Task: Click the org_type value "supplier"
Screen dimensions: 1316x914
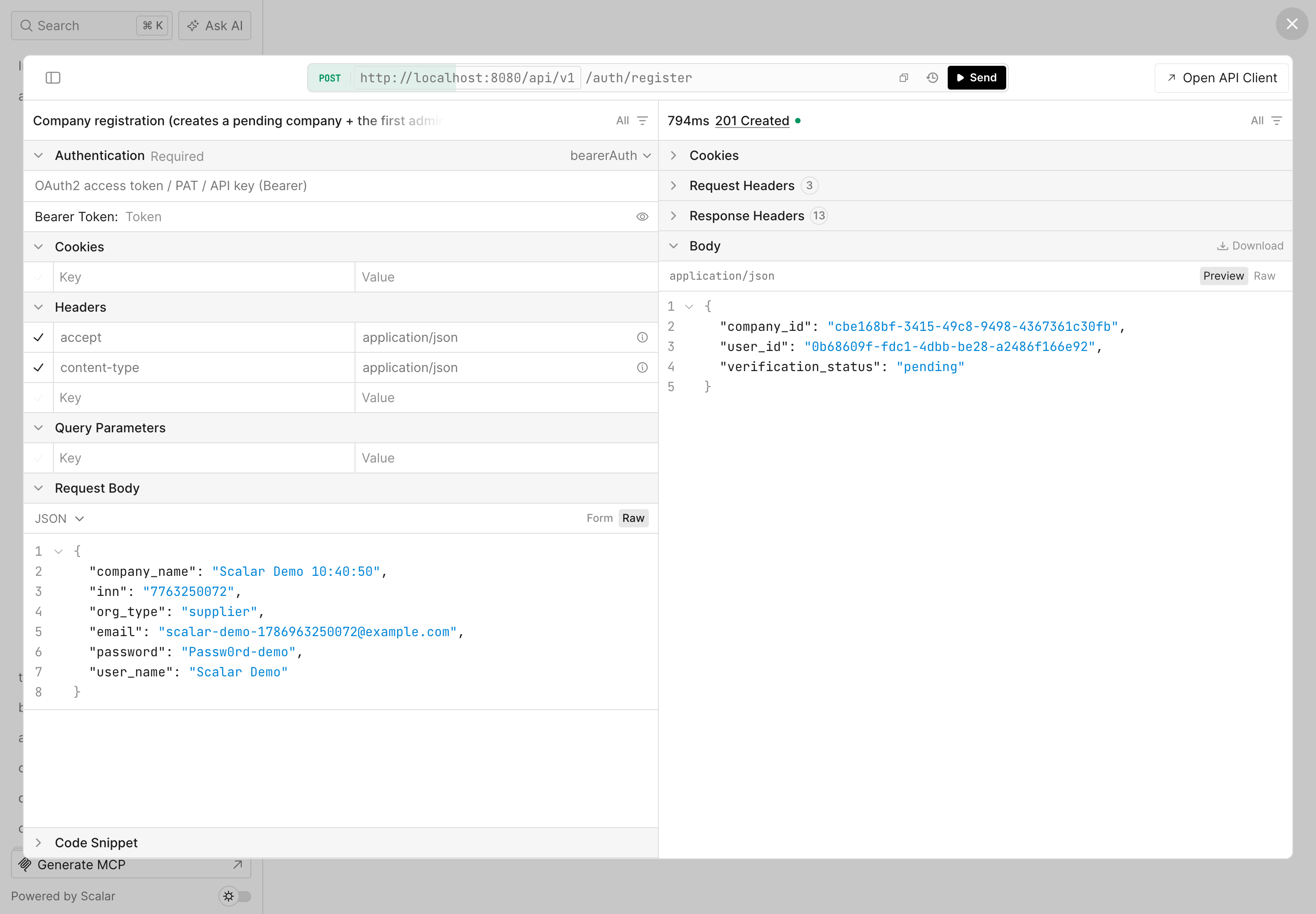Action: tap(219, 611)
